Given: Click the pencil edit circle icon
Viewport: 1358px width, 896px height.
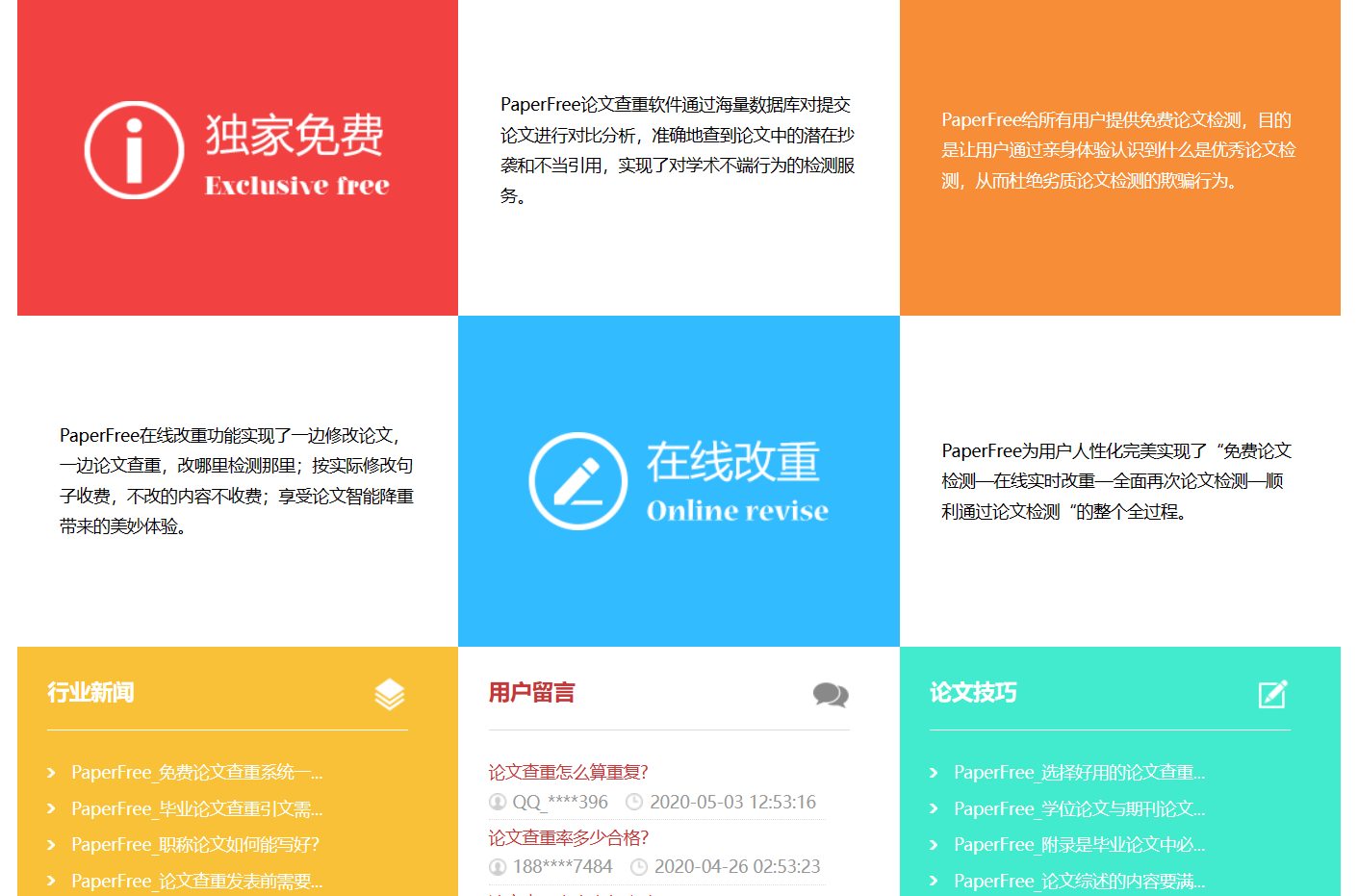Looking at the screenshot, I should (x=578, y=481).
